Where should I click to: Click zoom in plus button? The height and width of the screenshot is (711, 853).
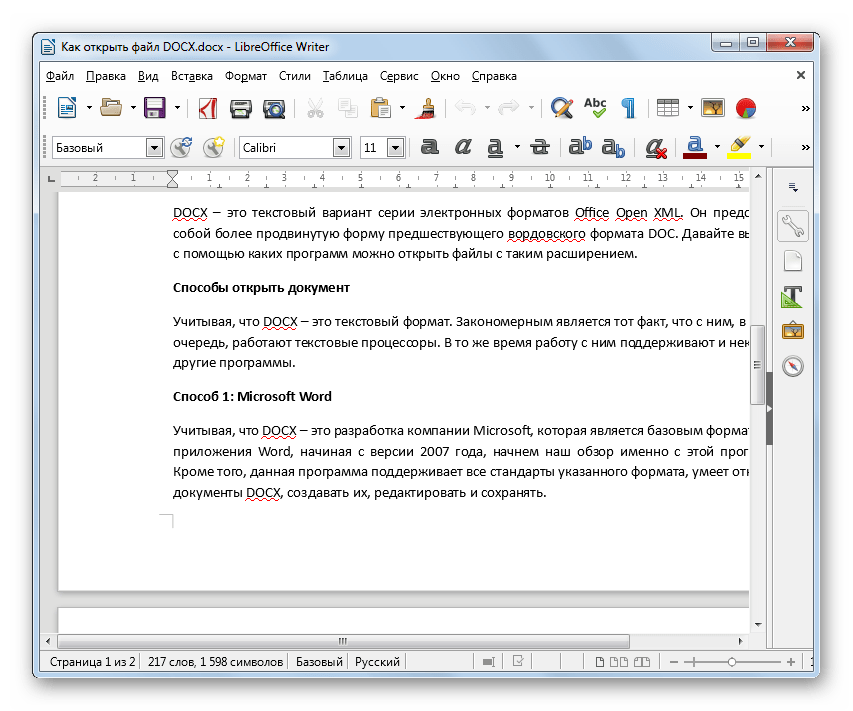791,662
